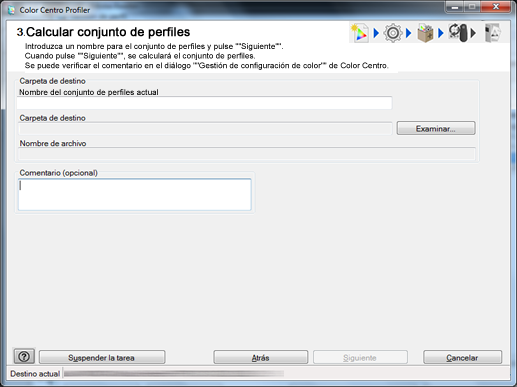The image size is (517, 387).
Task: Focus the Nombre del conjunto de perfiles actual field
Action: coord(204,103)
